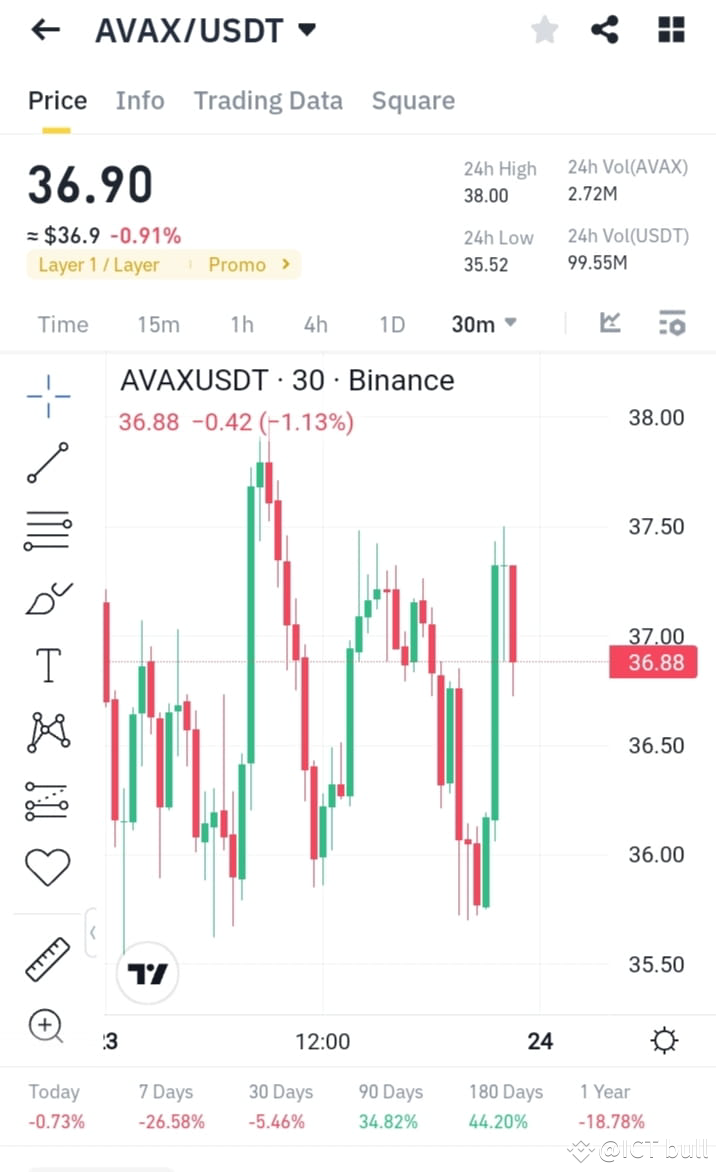Select the 1D timeframe option
Screen dimensions: 716x1172
pos(391,323)
